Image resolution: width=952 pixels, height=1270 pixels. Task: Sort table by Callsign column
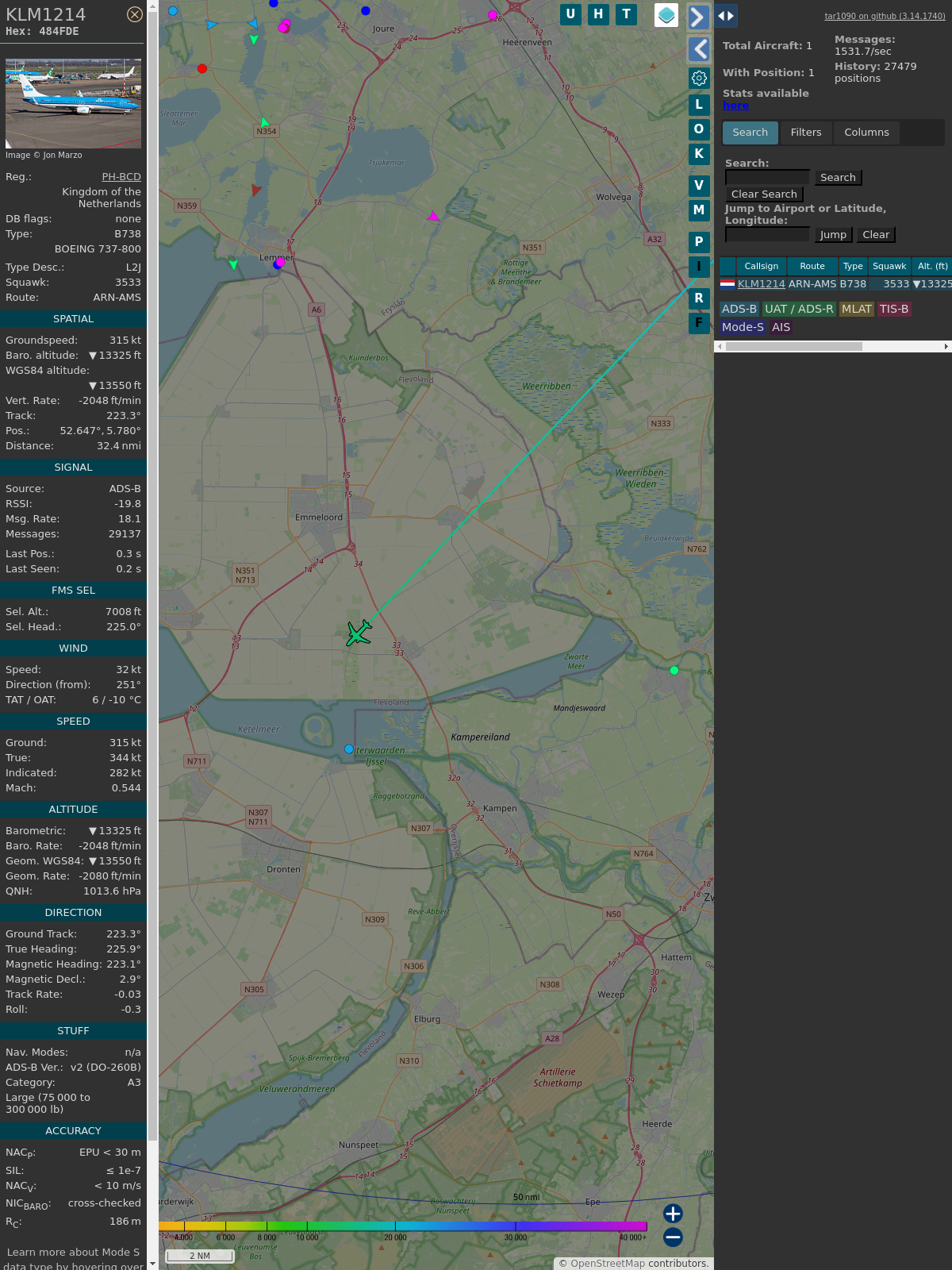(x=762, y=267)
